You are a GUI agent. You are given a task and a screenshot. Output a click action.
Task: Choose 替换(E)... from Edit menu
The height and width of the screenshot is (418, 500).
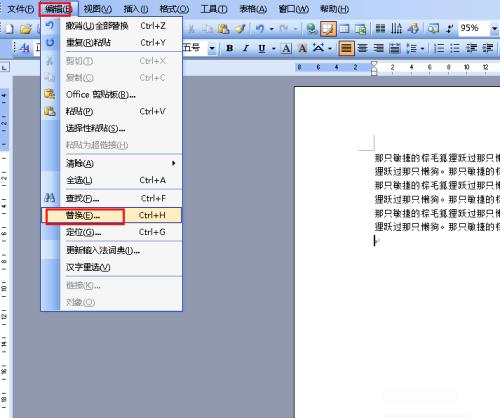click(112, 215)
